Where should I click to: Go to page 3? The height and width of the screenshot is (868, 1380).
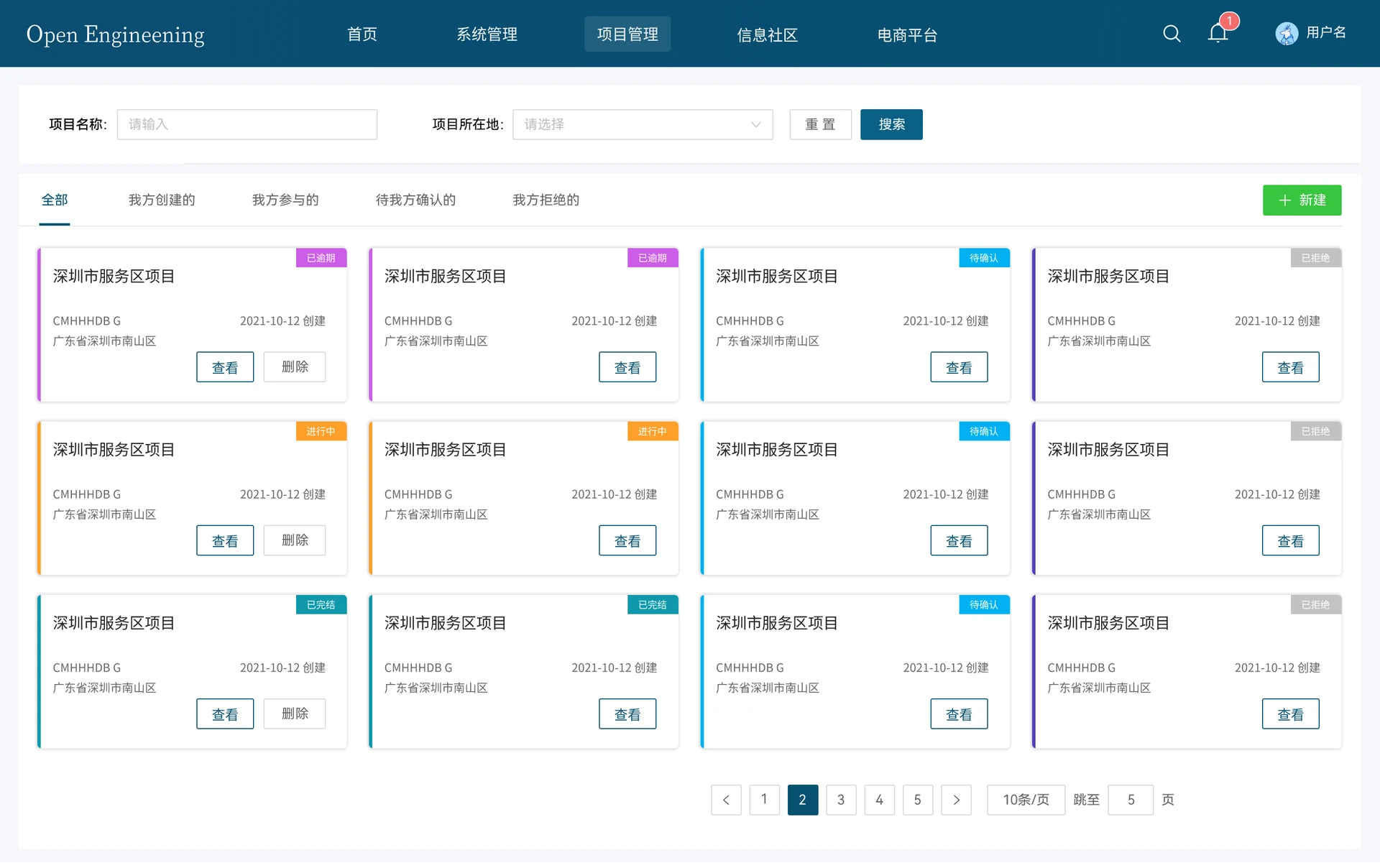841,800
